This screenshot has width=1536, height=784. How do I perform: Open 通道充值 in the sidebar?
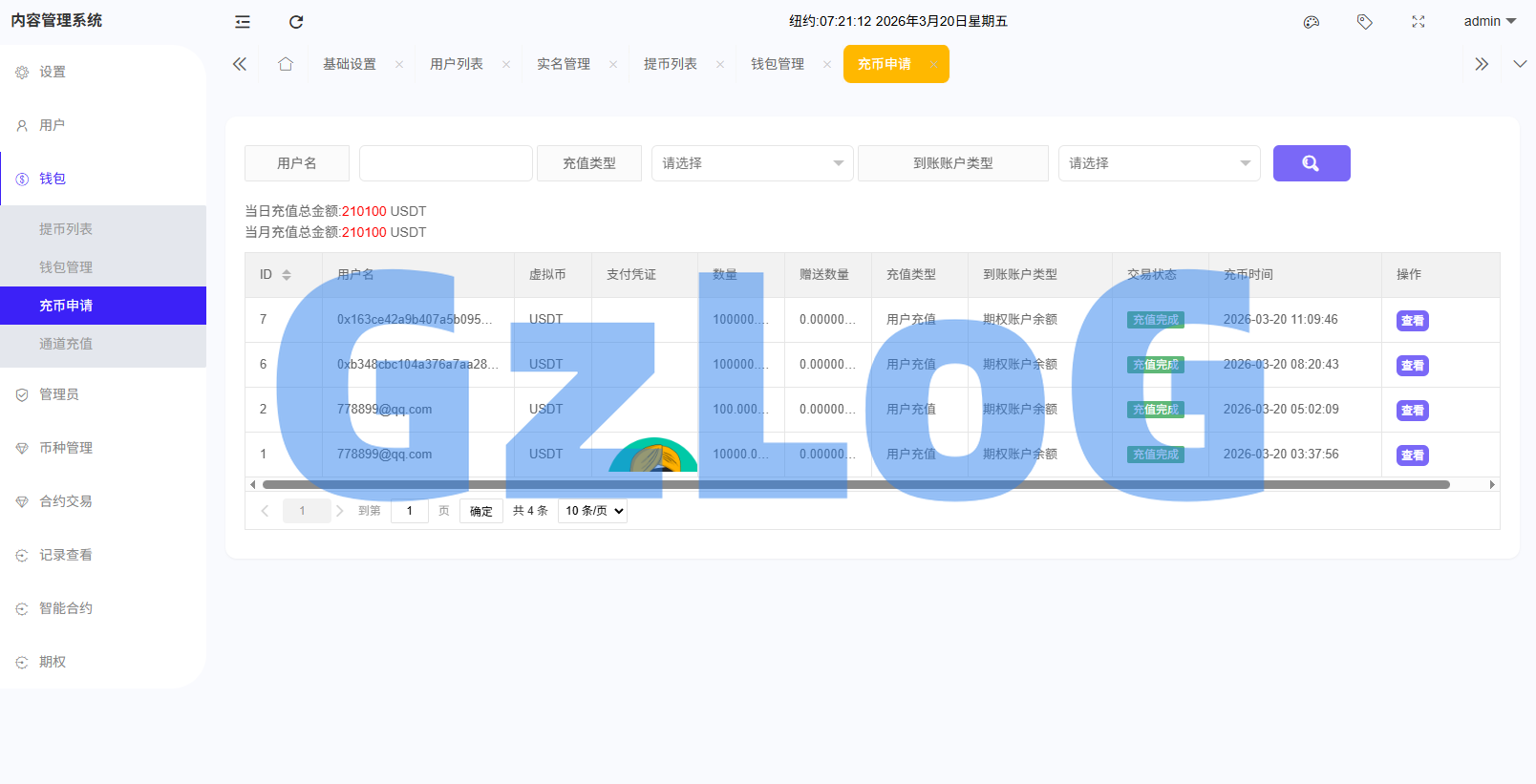click(66, 344)
